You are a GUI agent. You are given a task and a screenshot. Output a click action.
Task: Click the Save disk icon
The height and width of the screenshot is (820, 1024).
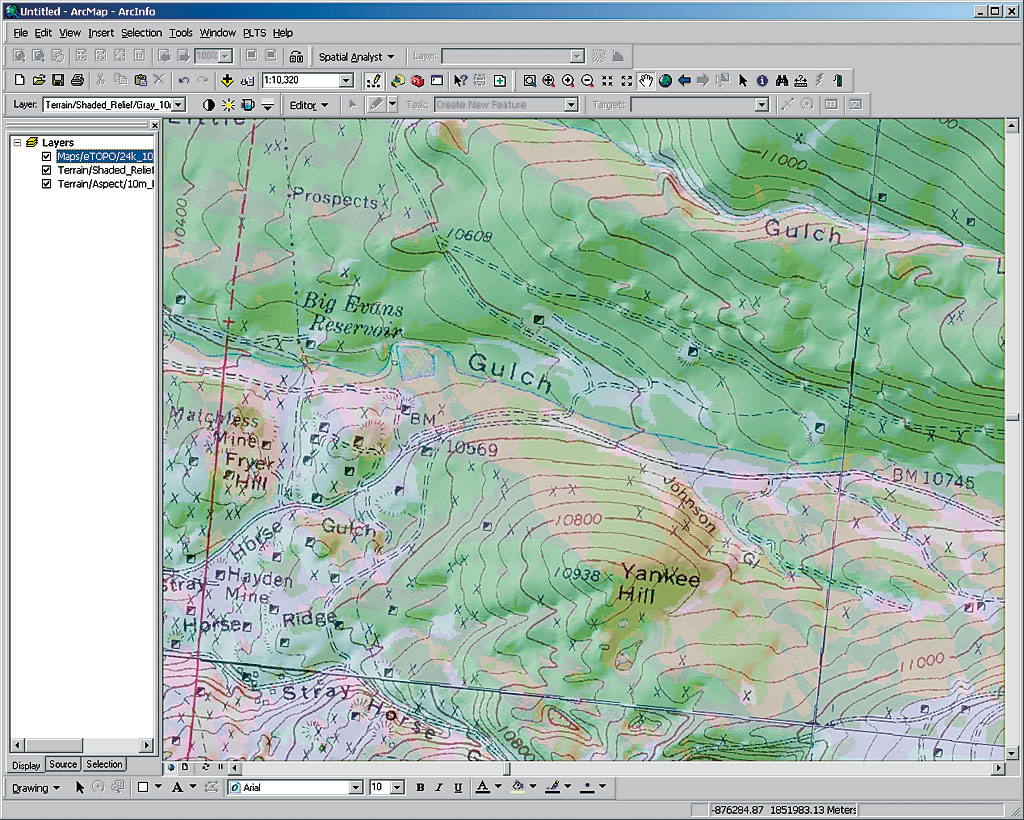[58, 81]
